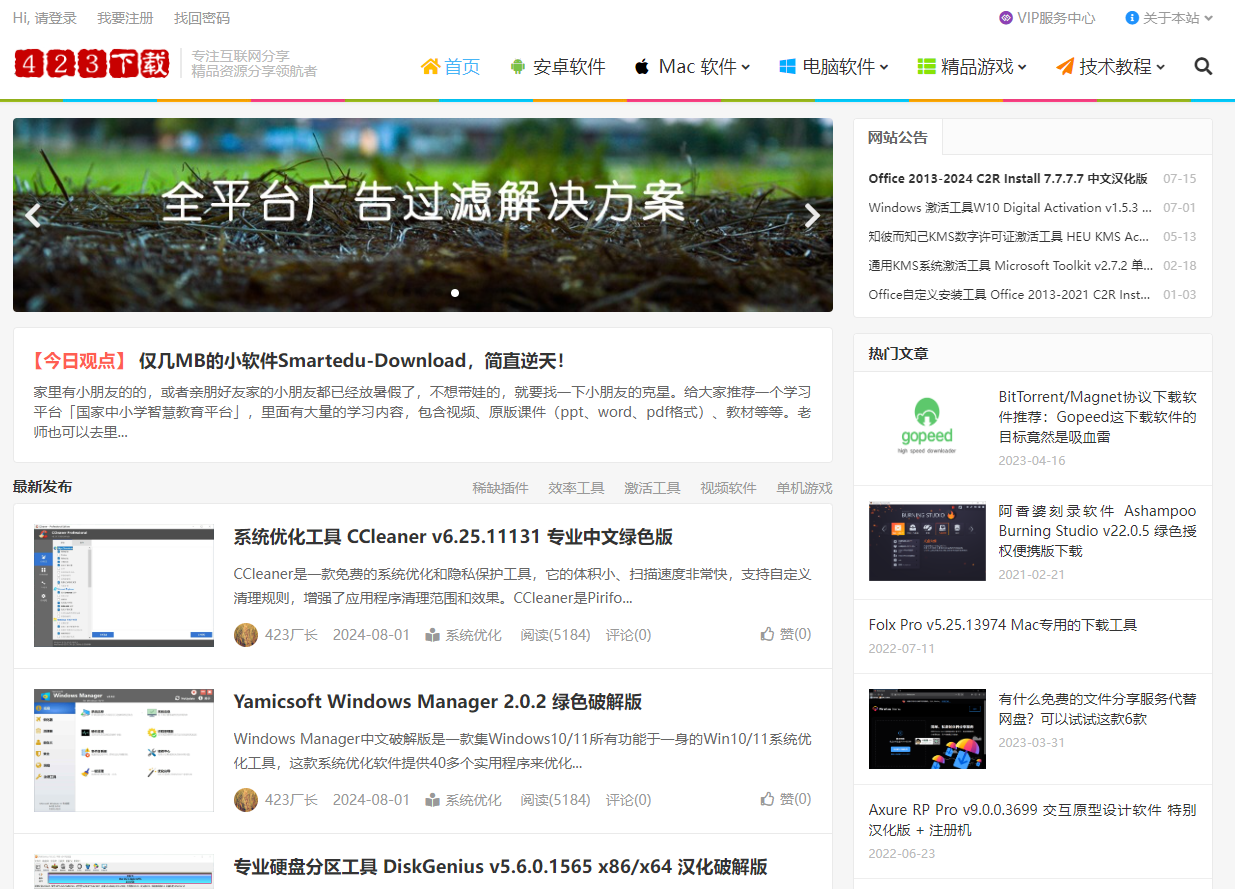This screenshot has width=1235, height=889.
Task: Click 评论(0) on the CCleaner post
Action: 628,635
